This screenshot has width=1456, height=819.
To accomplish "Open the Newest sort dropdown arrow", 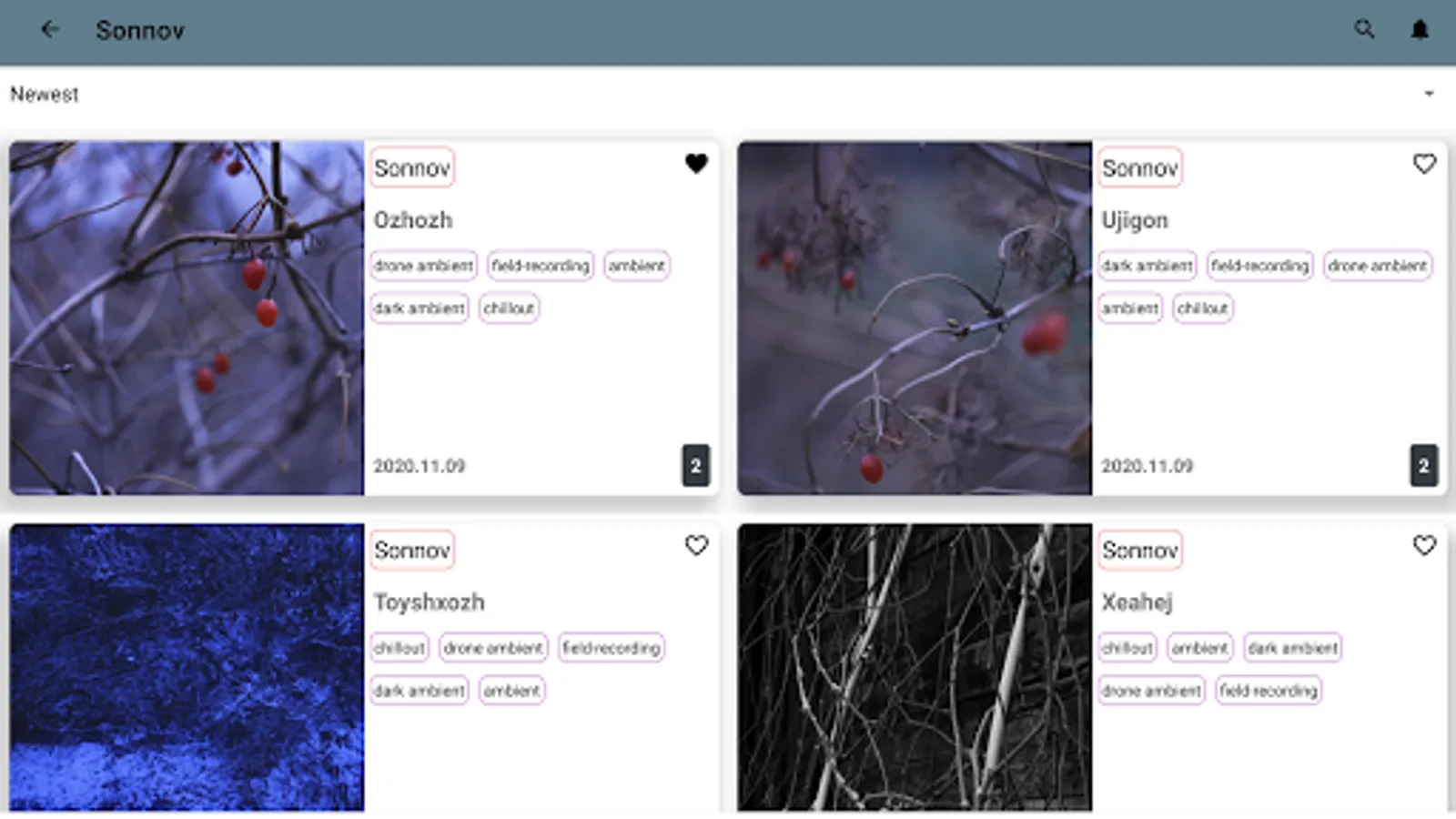I will pyautogui.click(x=1429, y=94).
